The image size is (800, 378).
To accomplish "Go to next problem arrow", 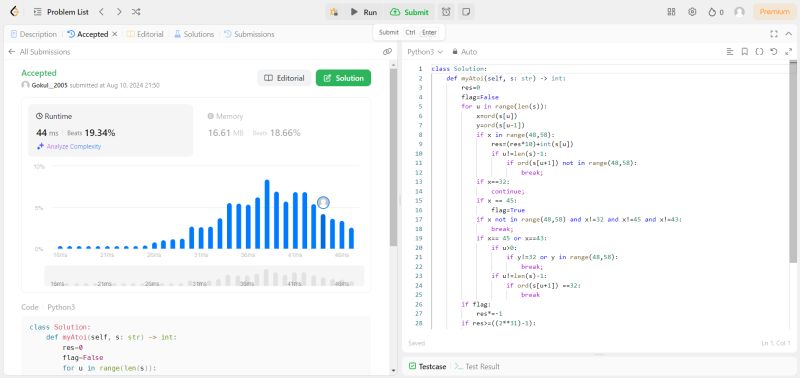I will [118, 12].
